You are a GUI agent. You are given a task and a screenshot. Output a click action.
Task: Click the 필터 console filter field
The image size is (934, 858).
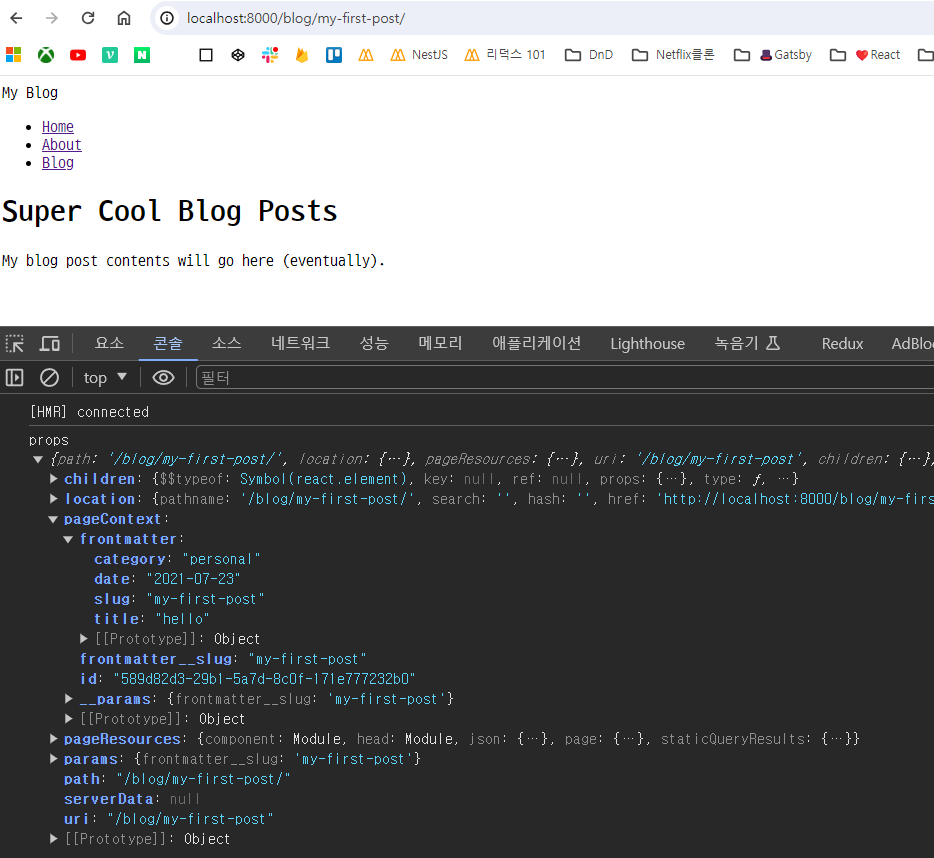[x=565, y=378]
